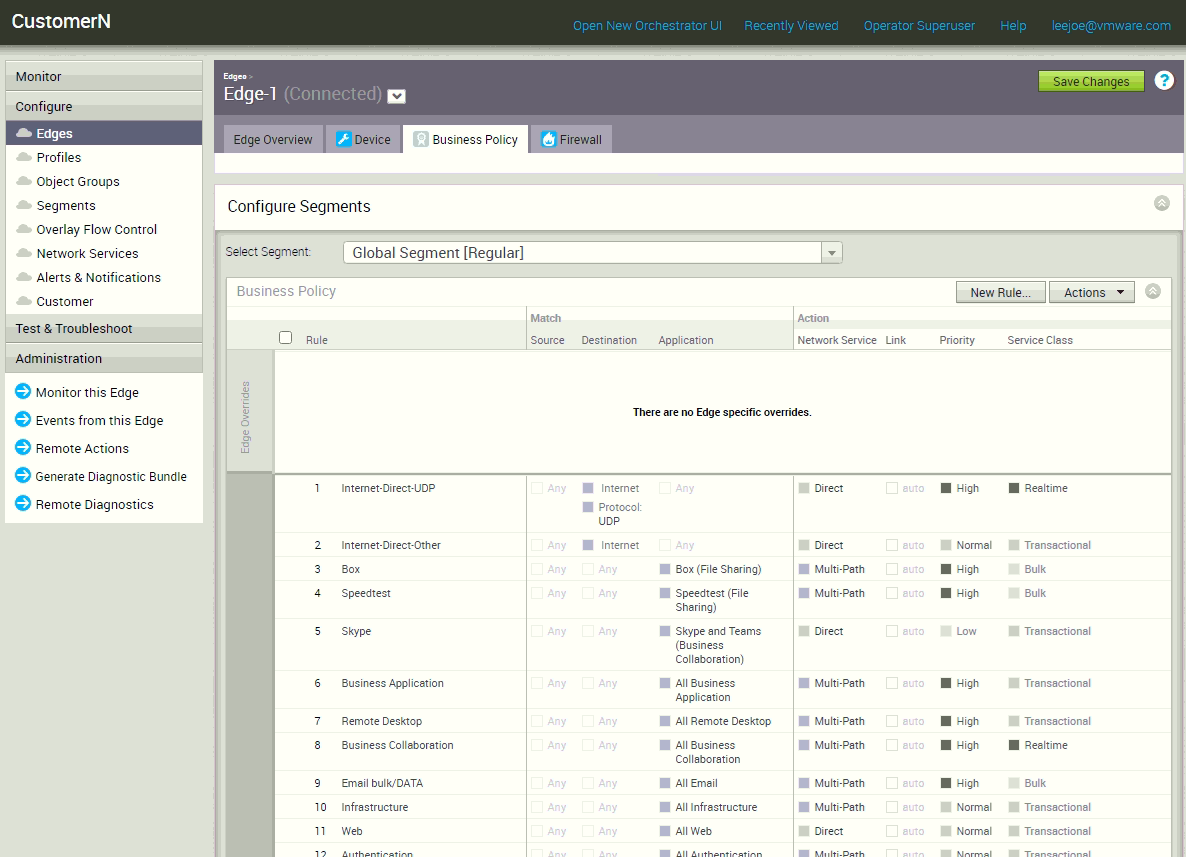
Task: Open Profiles in the Configure menu
Action: tap(59, 157)
